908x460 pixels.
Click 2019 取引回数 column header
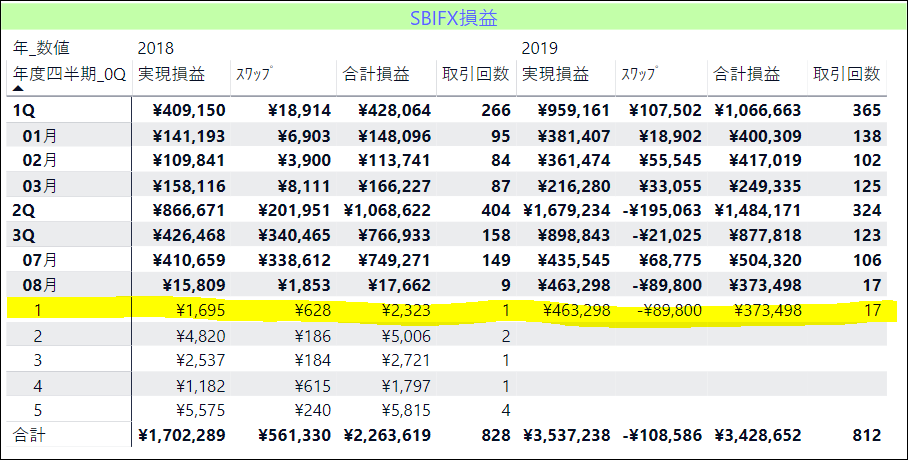[847, 74]
